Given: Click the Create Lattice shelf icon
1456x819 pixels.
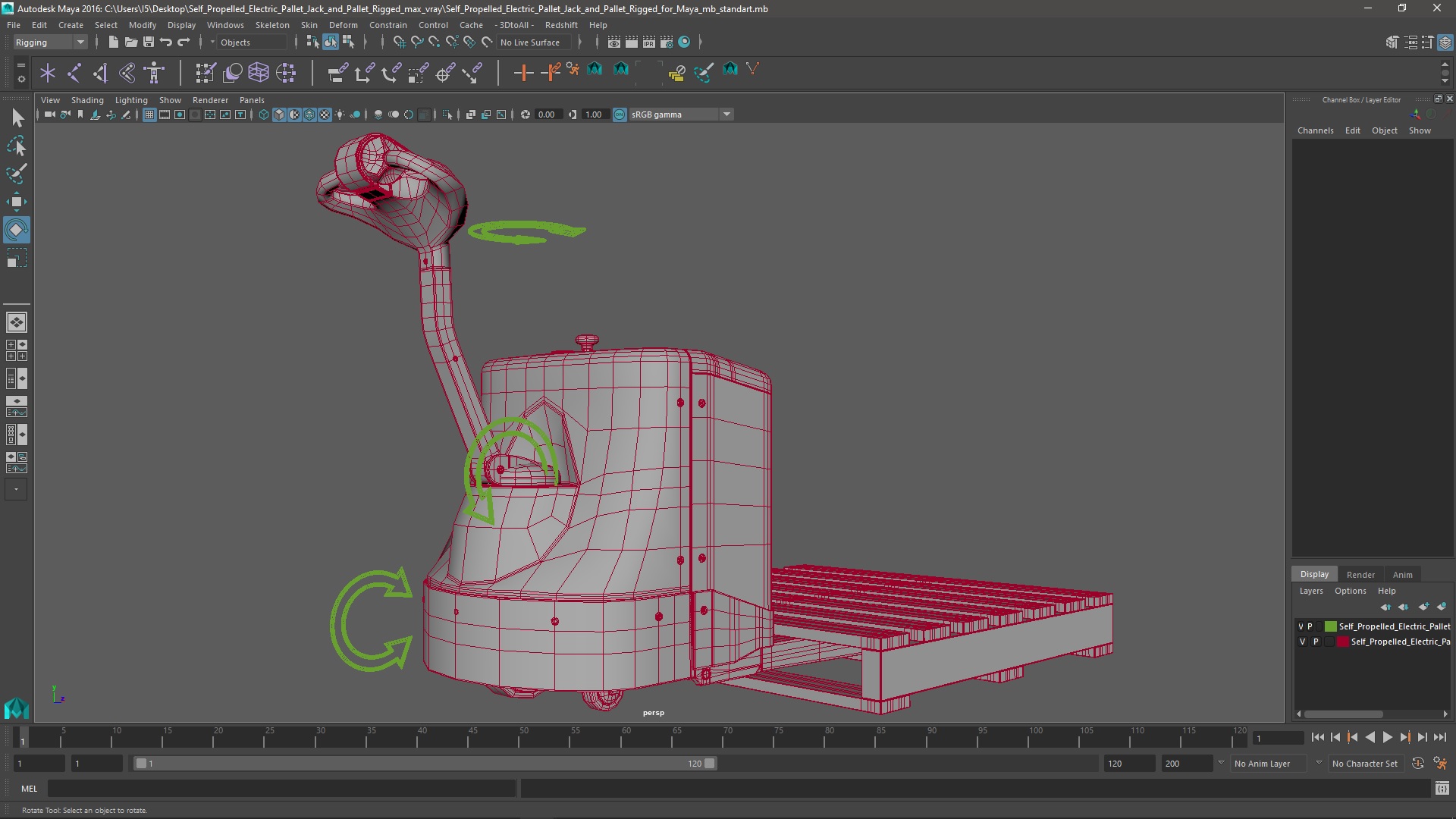Looking at the screenshot, I should pos(259,73).
